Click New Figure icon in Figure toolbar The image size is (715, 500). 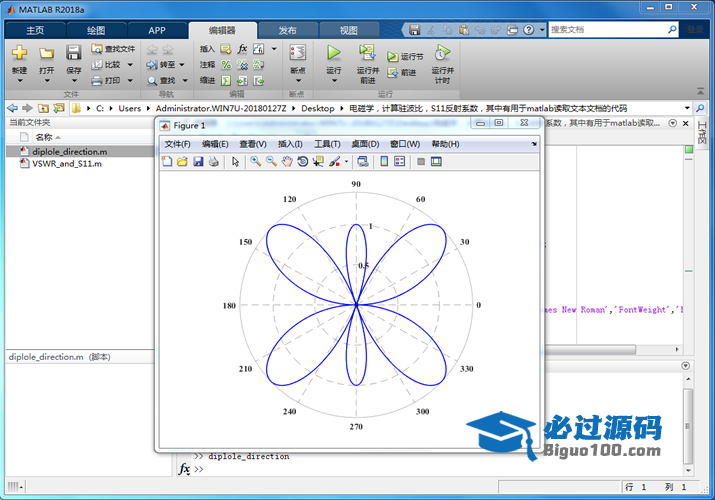tap(167, 161)
